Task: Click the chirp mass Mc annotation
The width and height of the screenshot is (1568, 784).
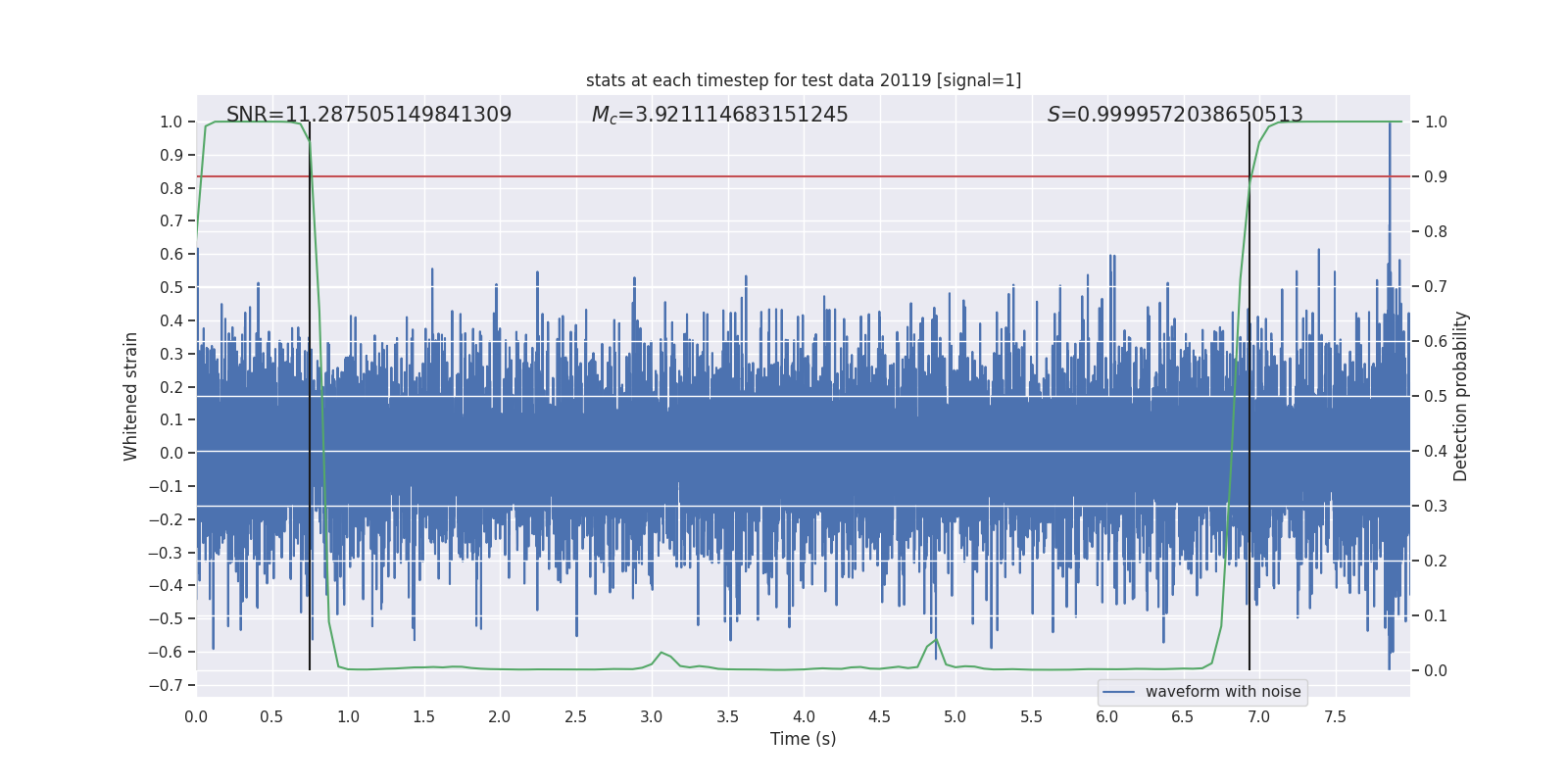Action: pos(719,115)
